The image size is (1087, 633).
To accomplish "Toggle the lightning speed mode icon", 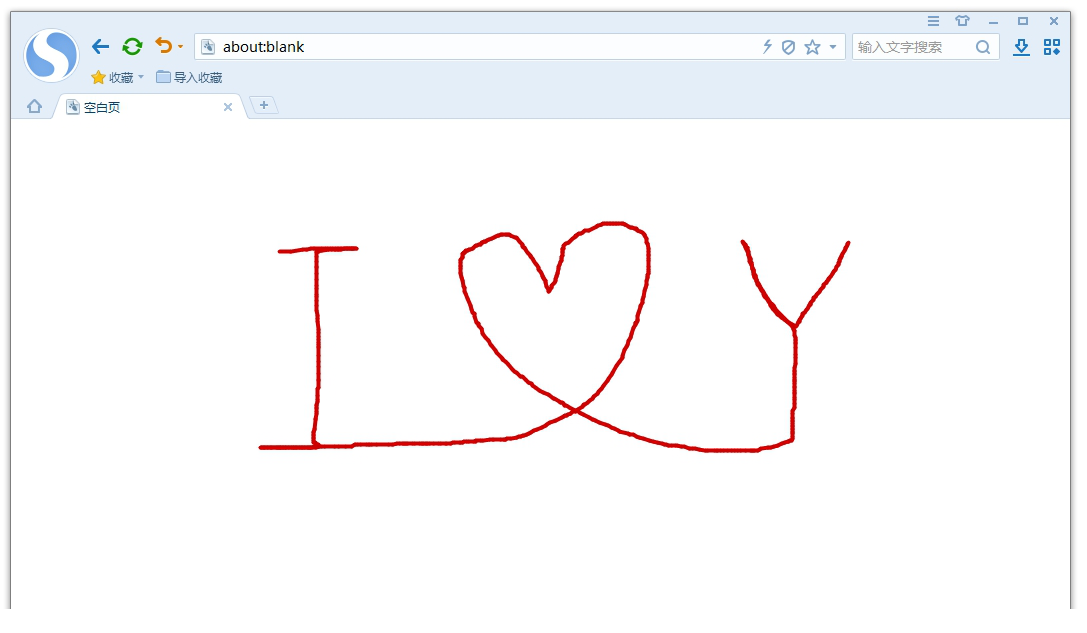I will tap(767, 47).
